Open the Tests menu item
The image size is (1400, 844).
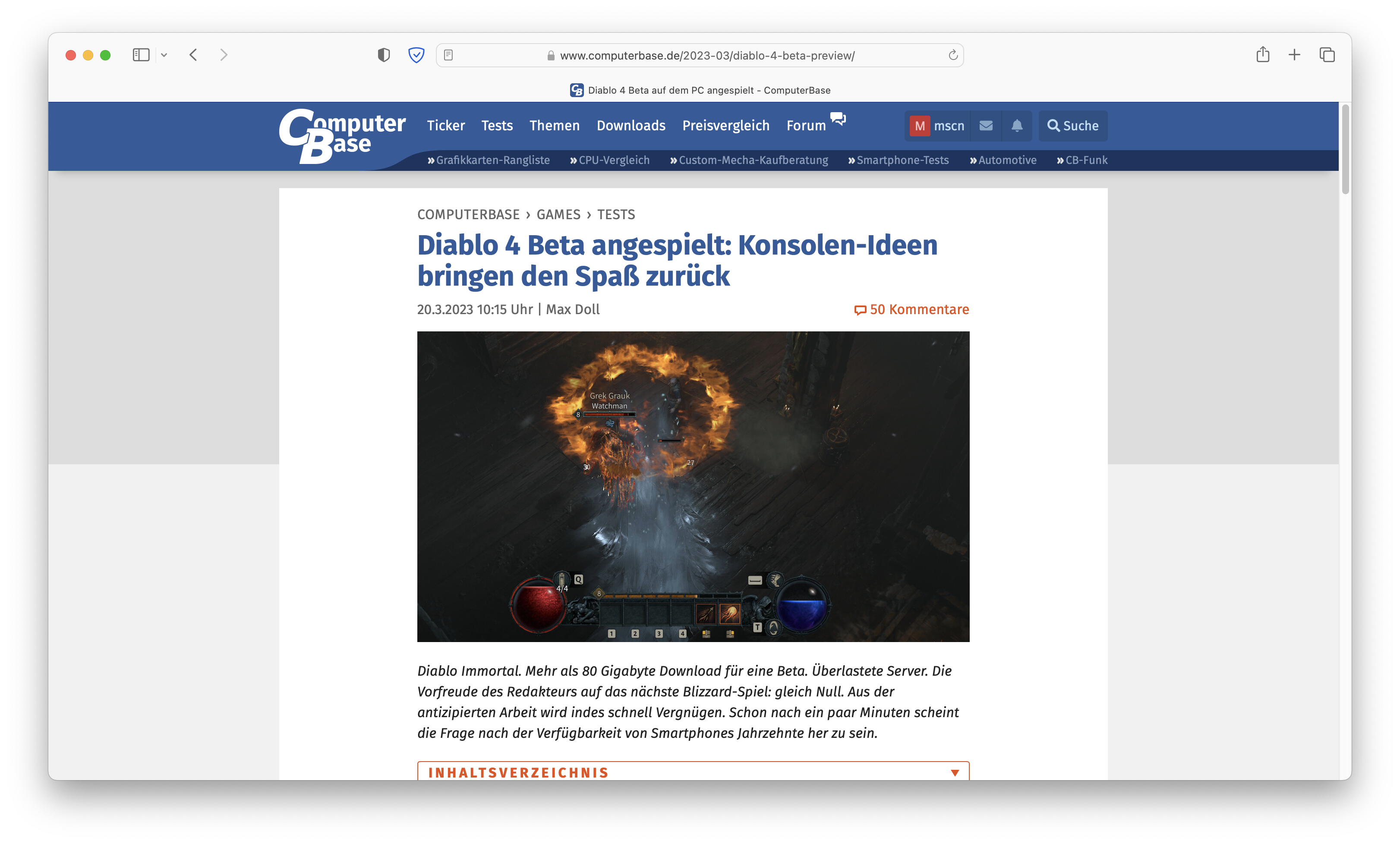[x=497, y=126]
